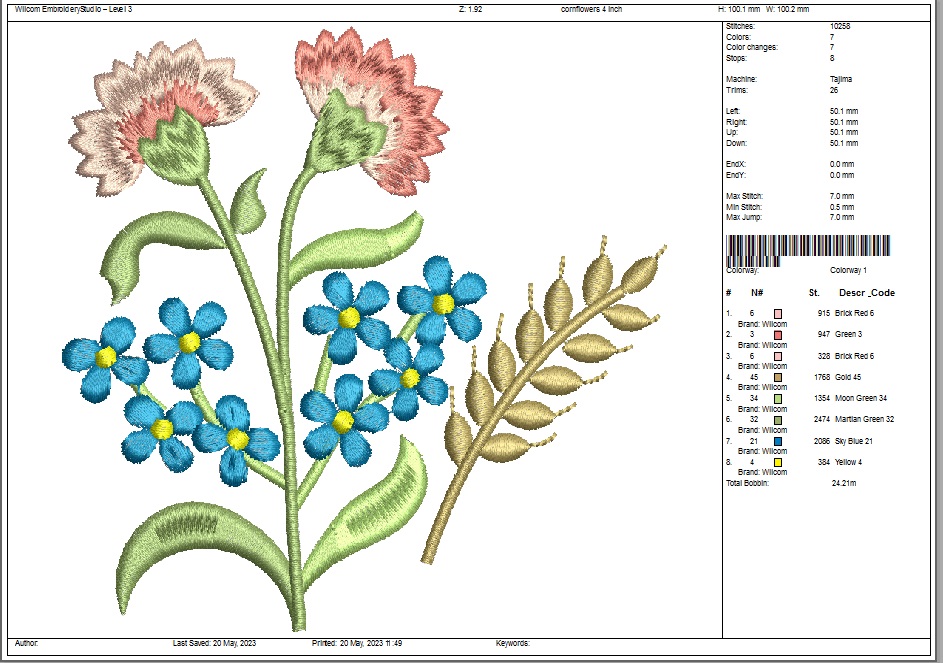The image size is (943, 663).
Task: Select the Yellow 4 thread color swatch
Action: (778, 462)
